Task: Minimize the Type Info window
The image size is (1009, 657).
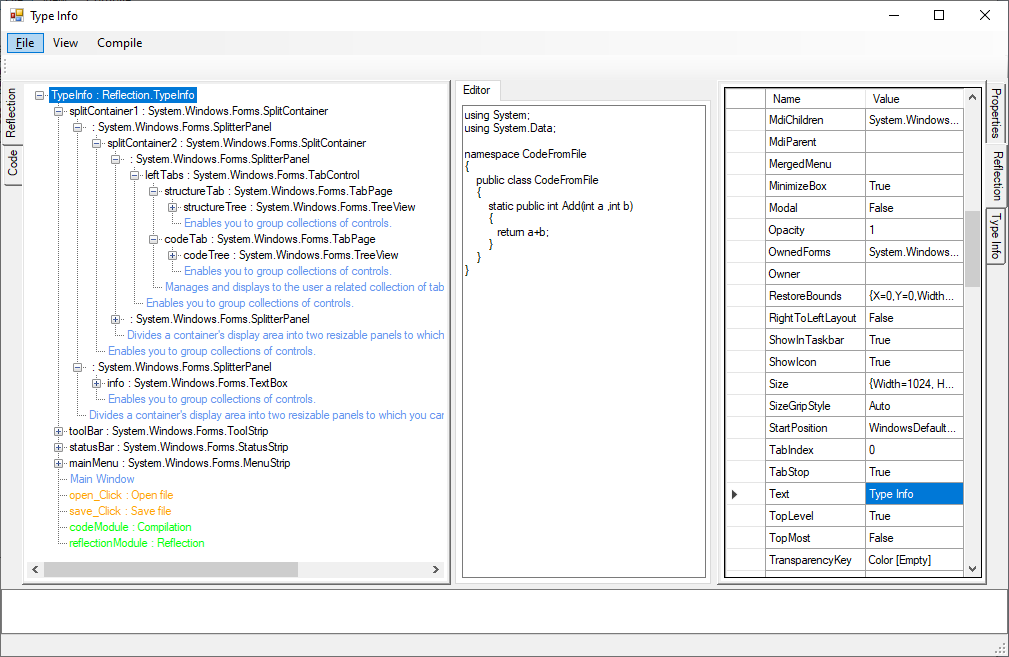Action: [894, 15]
